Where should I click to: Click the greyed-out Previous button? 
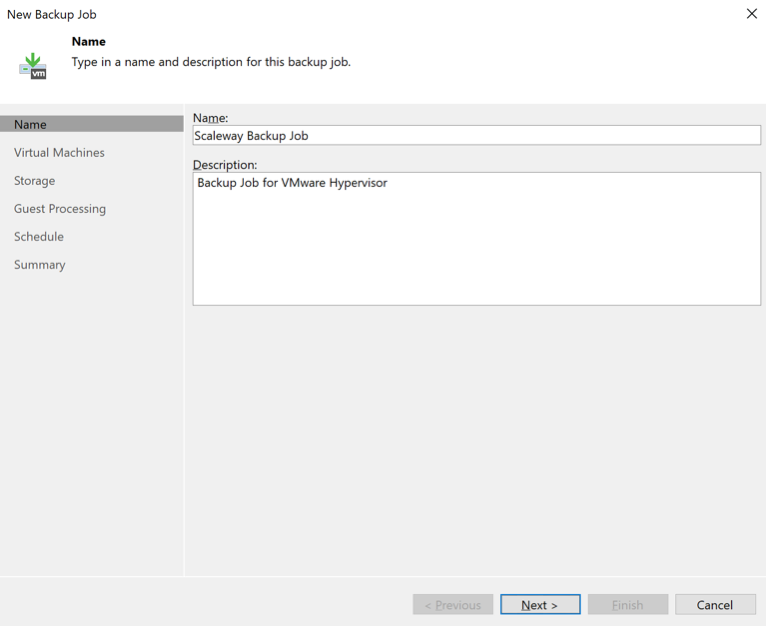click(x=453, y=605)
